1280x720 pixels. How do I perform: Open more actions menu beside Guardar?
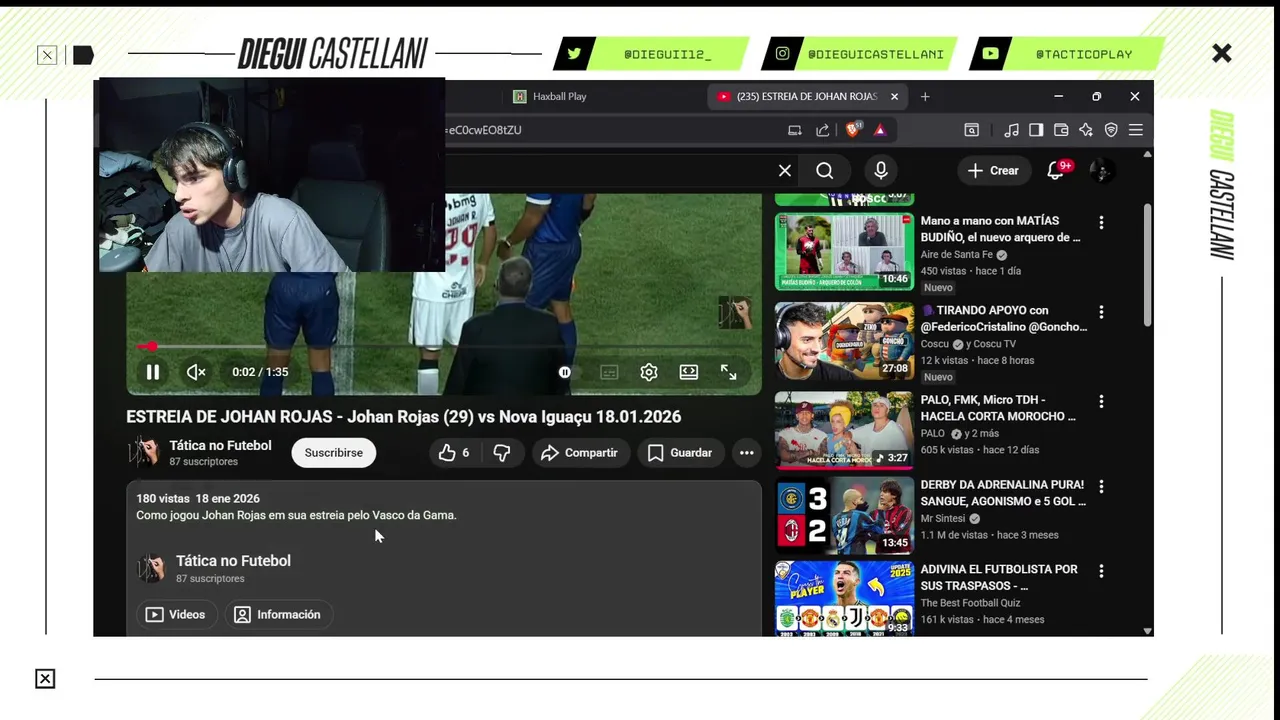746,453
